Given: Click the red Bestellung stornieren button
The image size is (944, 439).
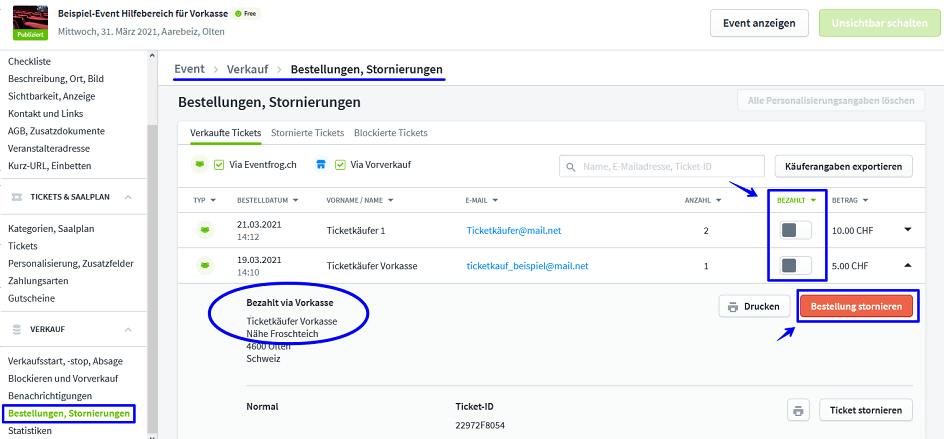Looking at the screenshot, I should tap(855, 306).
